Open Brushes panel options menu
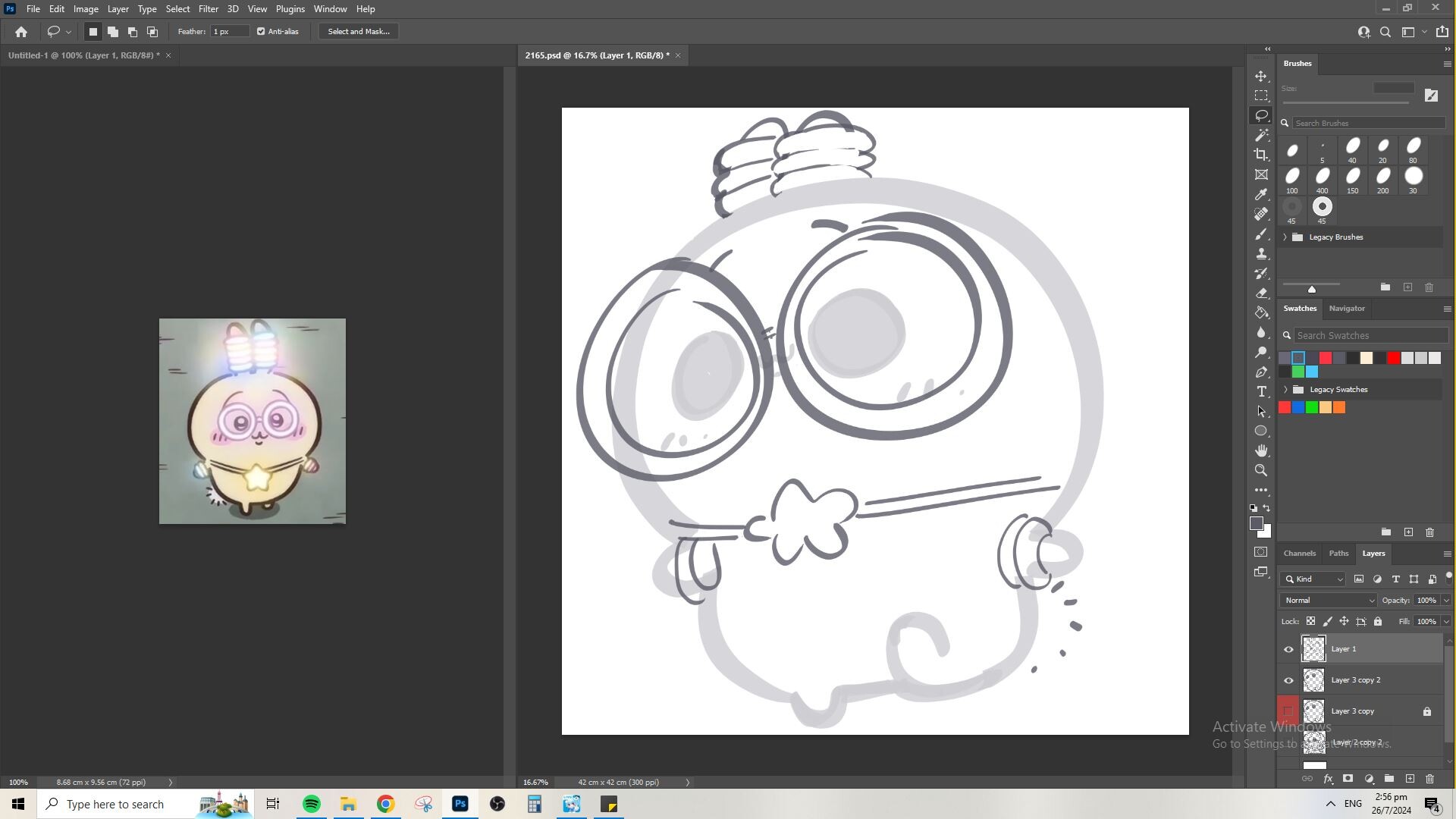Viewport: 1456px width, 819px height. pyautogui.click(x=1447, y=64)
